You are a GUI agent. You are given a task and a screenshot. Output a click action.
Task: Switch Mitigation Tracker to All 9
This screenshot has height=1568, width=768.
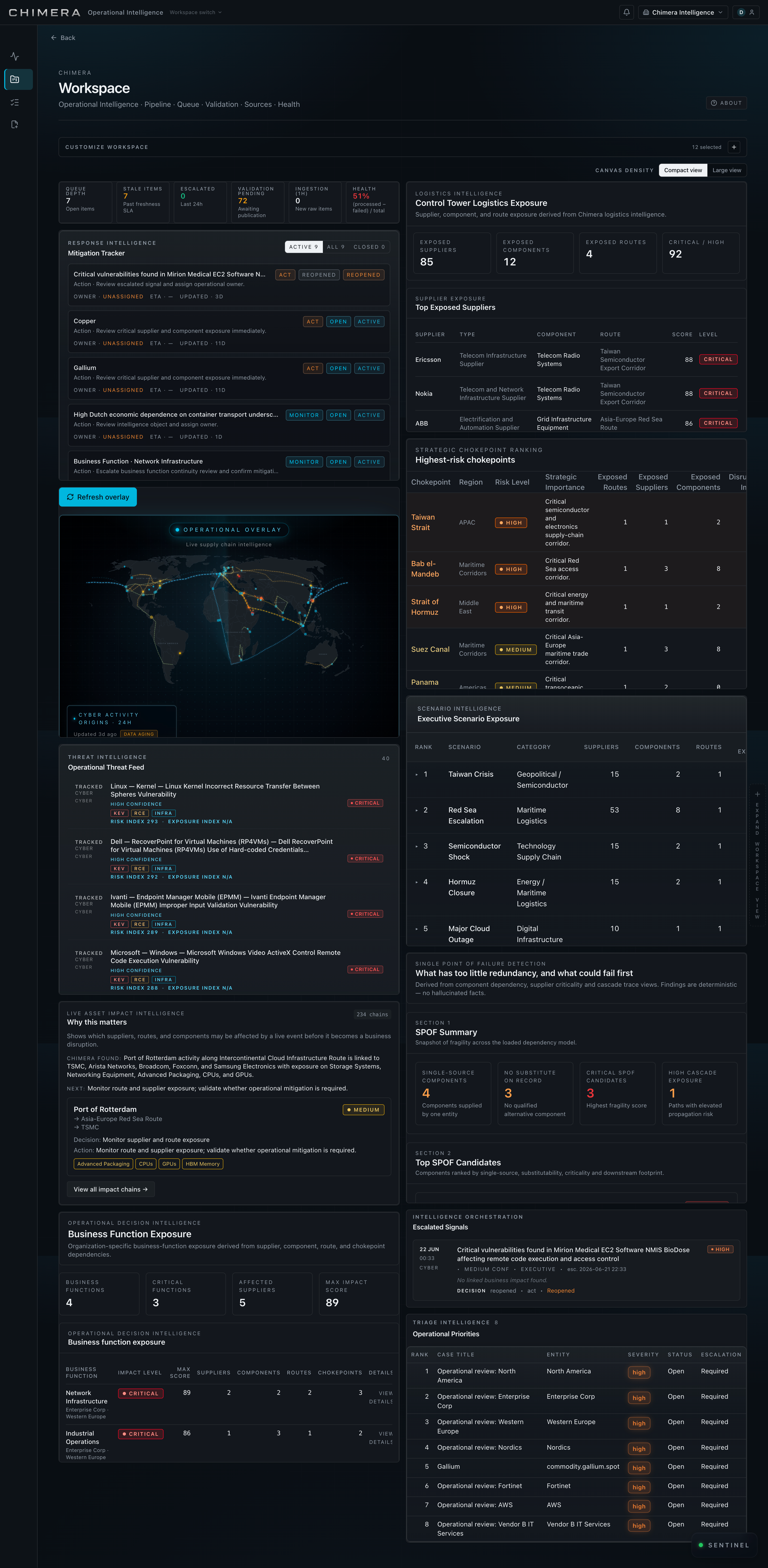[x=335, y=247]
